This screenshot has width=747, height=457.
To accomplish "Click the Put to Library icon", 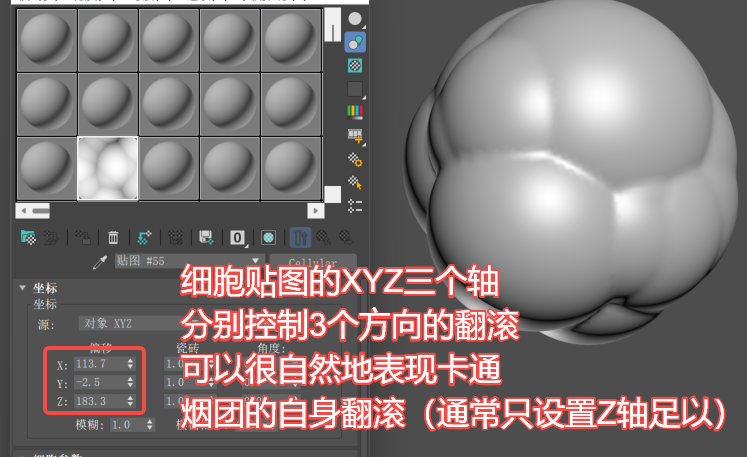I will (x=206, y=237).
